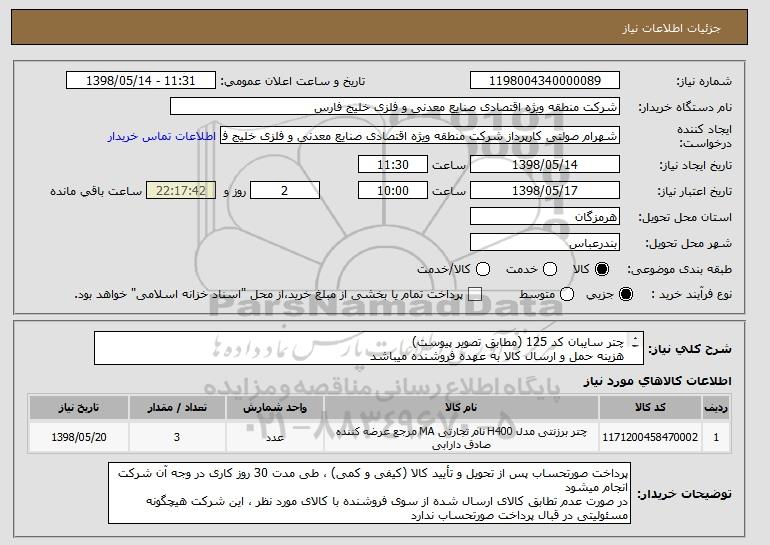
Task: Click the توضیحات خریدار text box
Action: [x=369, y=493]
